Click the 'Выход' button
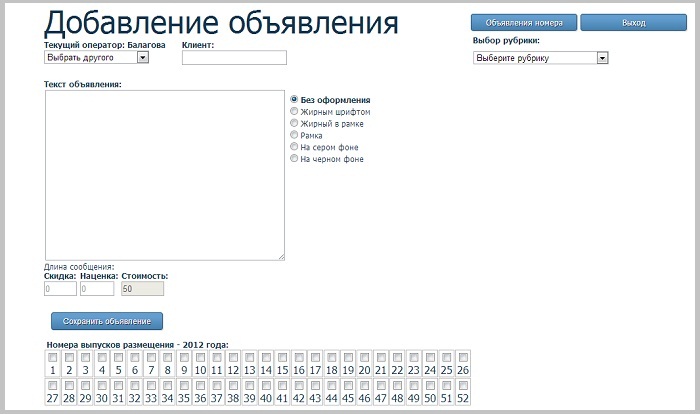Viewport: 700px width, 414px height. coord(633,22)
